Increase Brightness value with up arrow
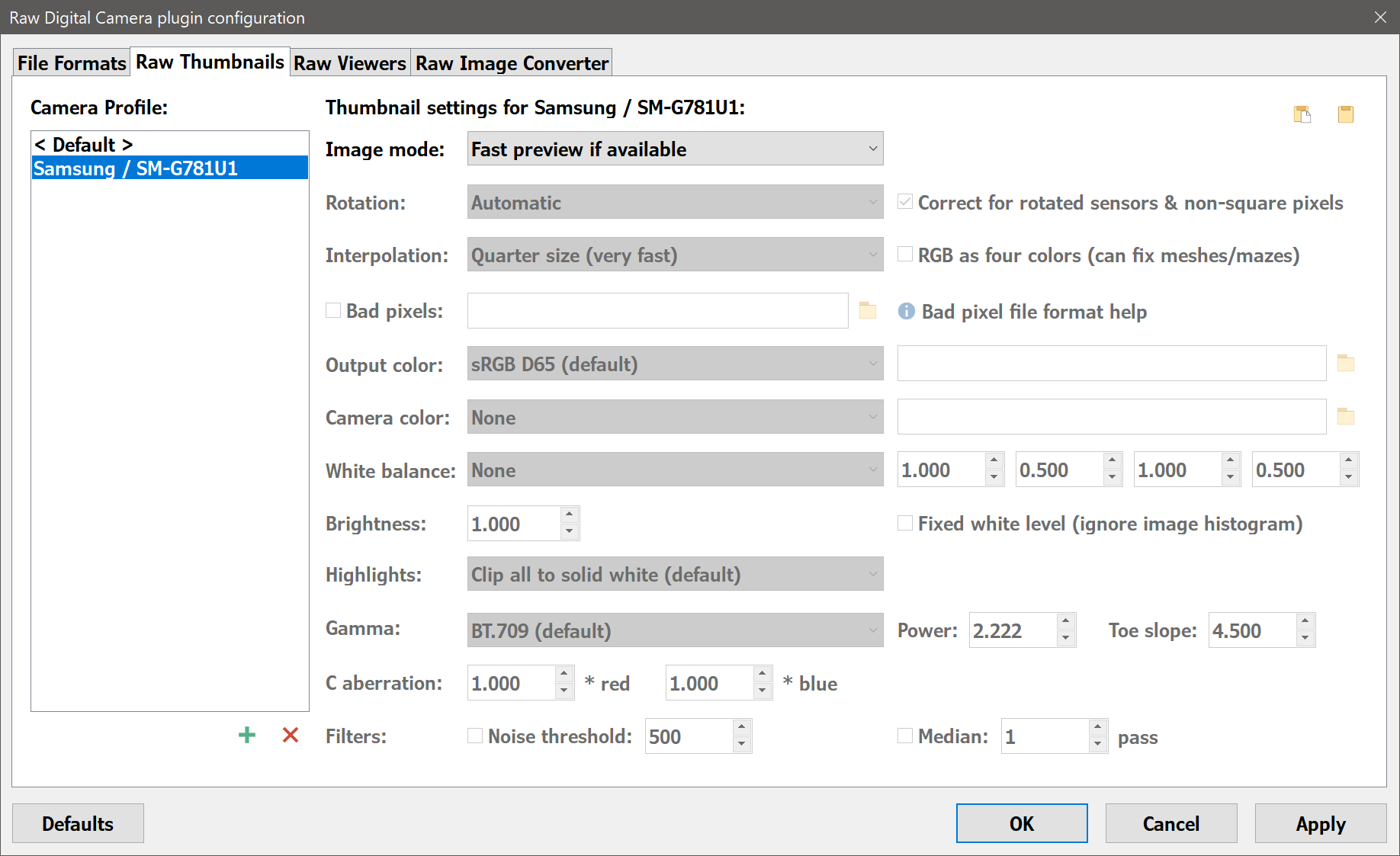The height and width of the screenshot is (856, 1400). [x=570, y=515]
